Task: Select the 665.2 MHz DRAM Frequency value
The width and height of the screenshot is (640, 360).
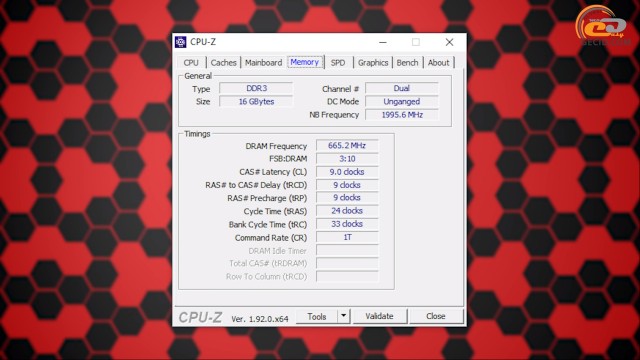Action: pyautogui.click(x=347, y=145)
